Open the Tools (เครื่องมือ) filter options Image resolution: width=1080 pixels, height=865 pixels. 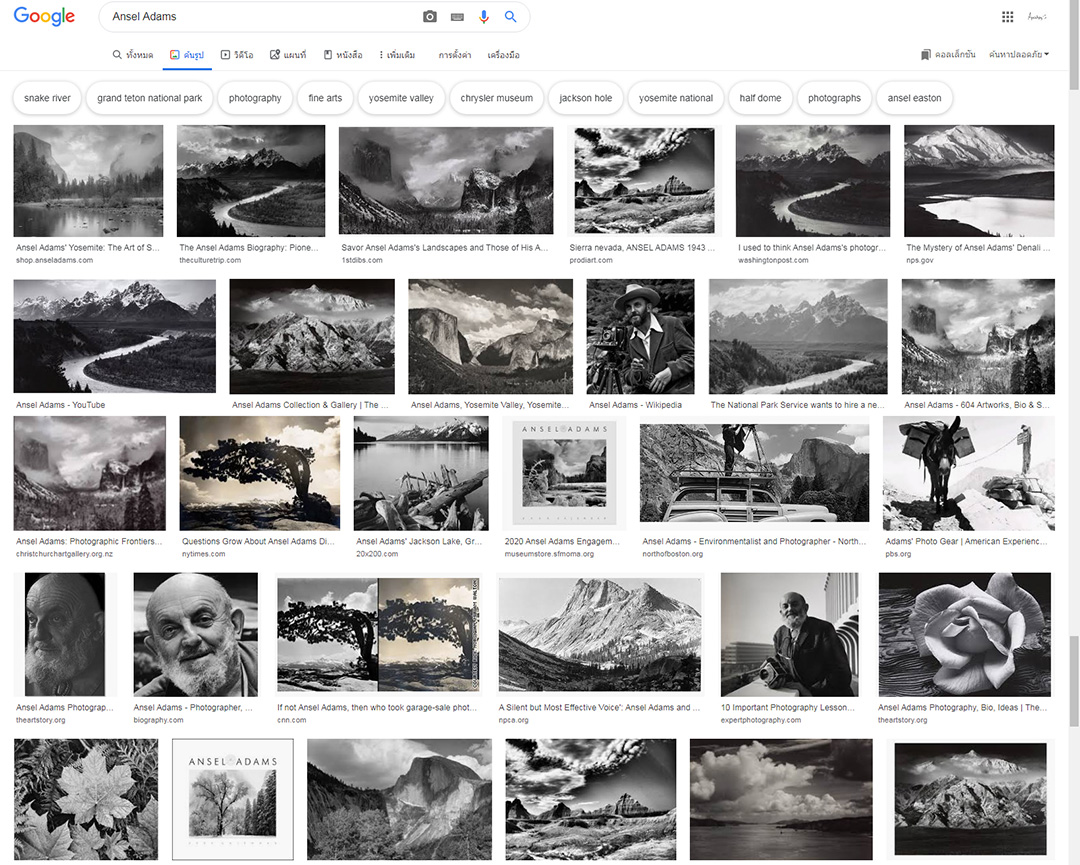pos(503,55)
